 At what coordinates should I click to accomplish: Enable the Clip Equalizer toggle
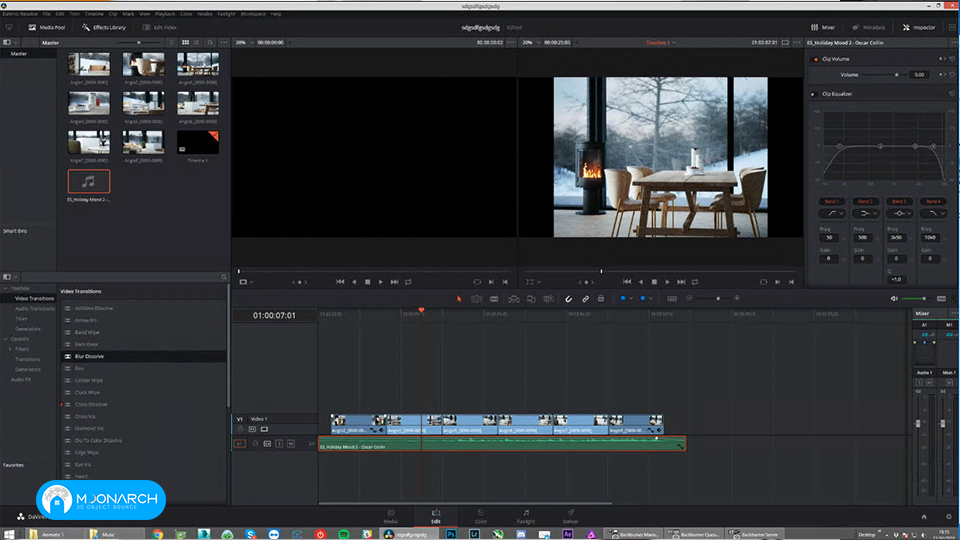coord(814,94)
